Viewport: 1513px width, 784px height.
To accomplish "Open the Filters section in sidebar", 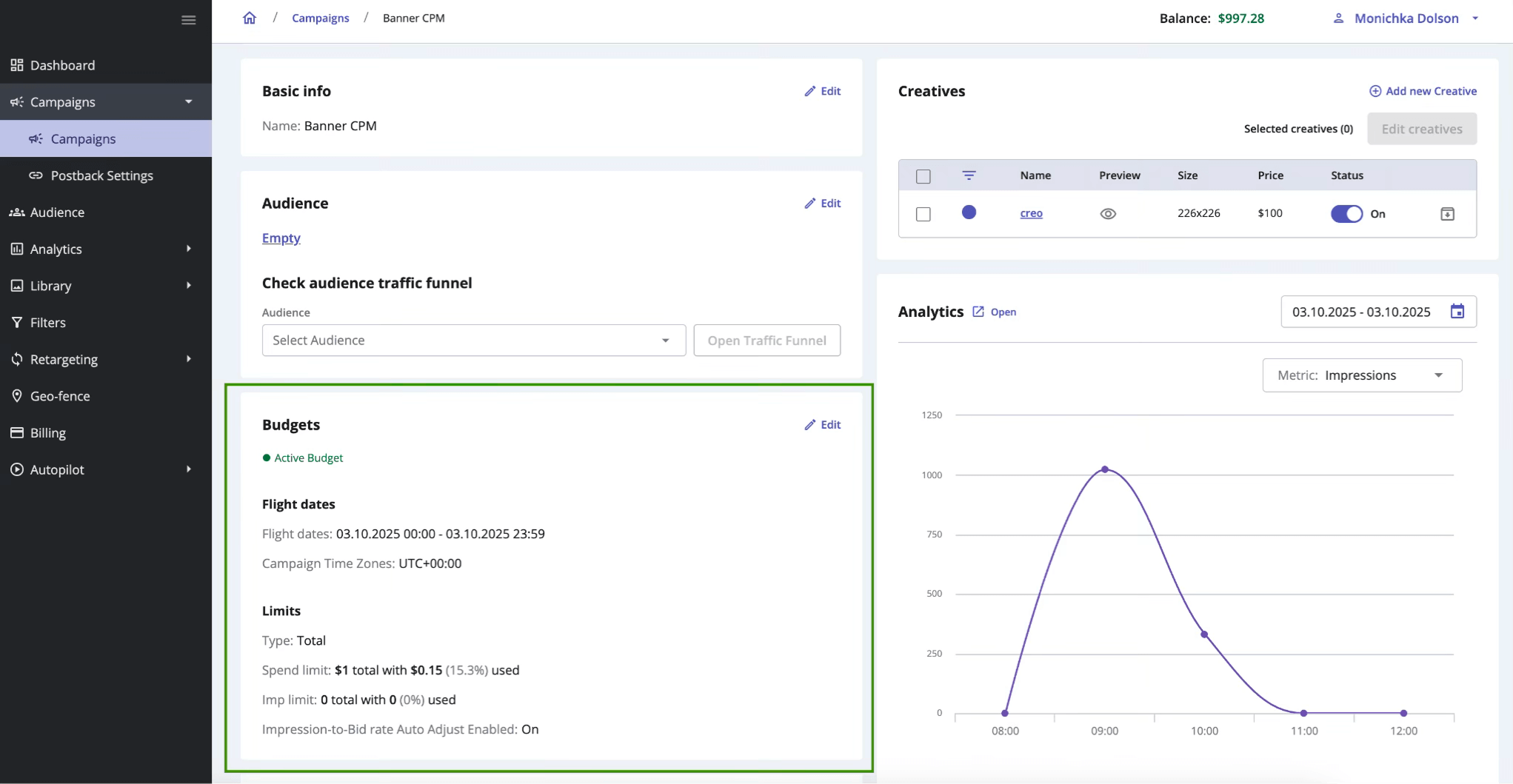I will click(47, 322).
